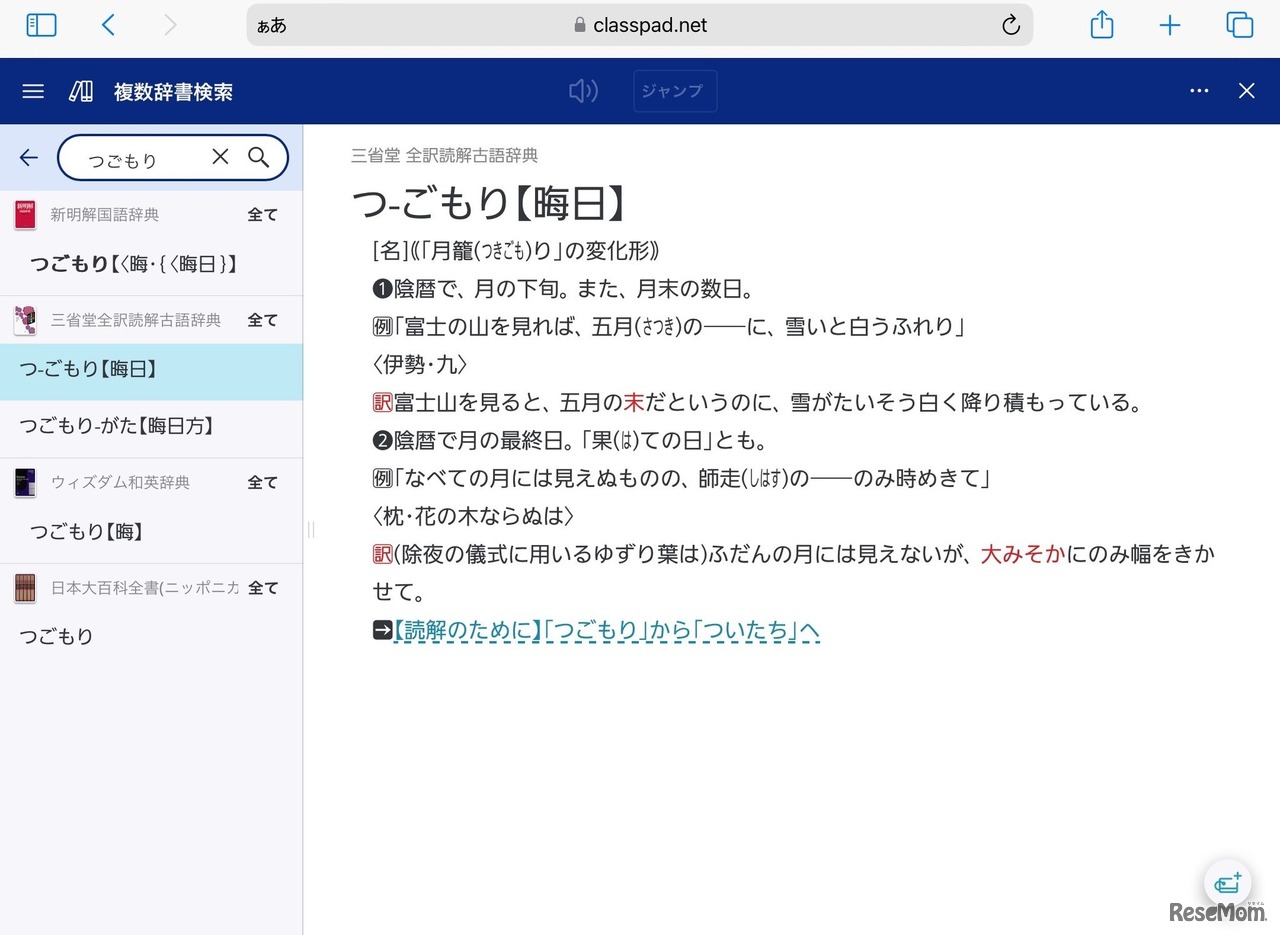Expand all results for ウィズダム和英辞典

click(x=262, y=482)
